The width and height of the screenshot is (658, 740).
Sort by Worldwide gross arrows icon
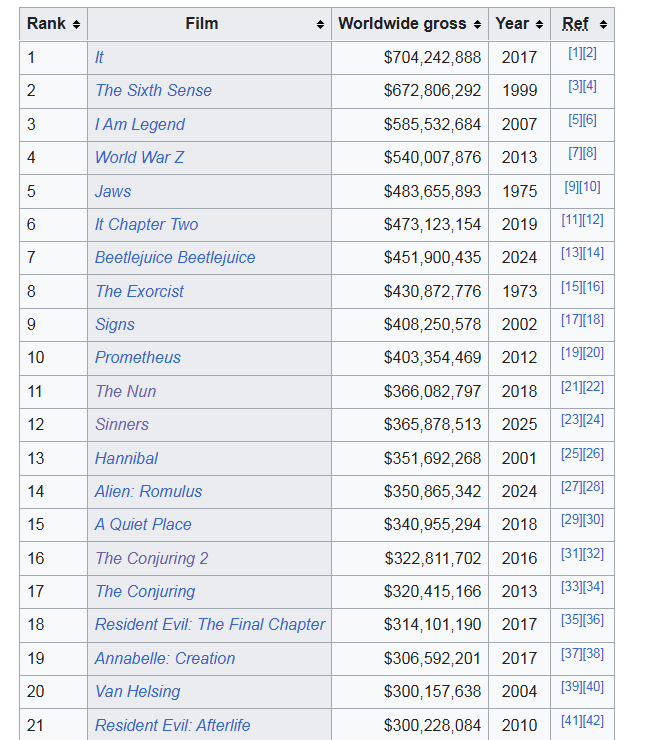point(478,25)
